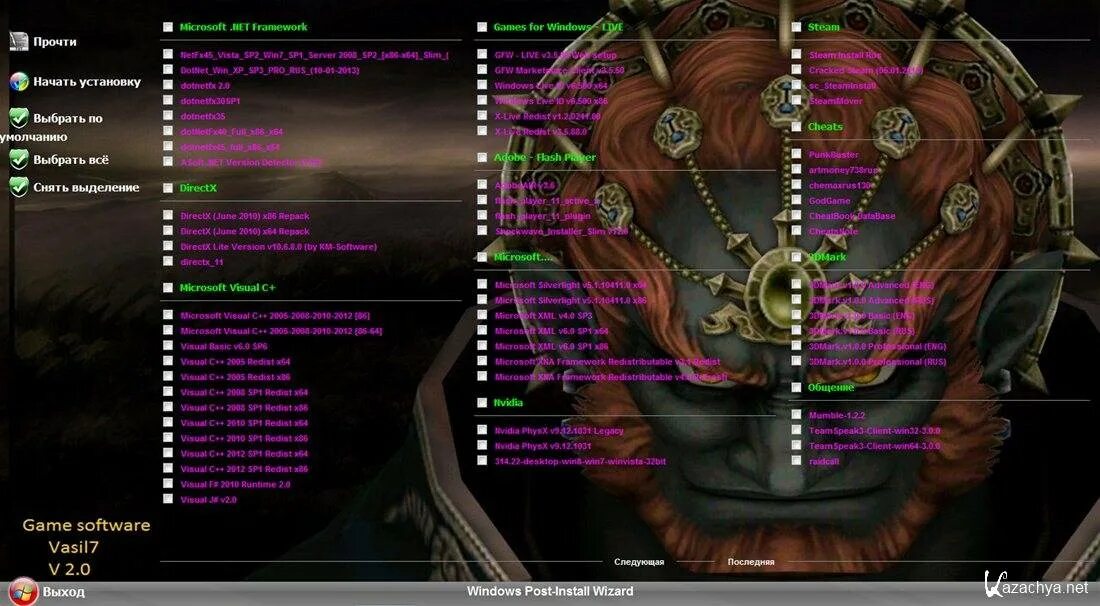
Task: Check the PunkBuster checkbox
Action: pyautogui.click(x=796, y=154)
